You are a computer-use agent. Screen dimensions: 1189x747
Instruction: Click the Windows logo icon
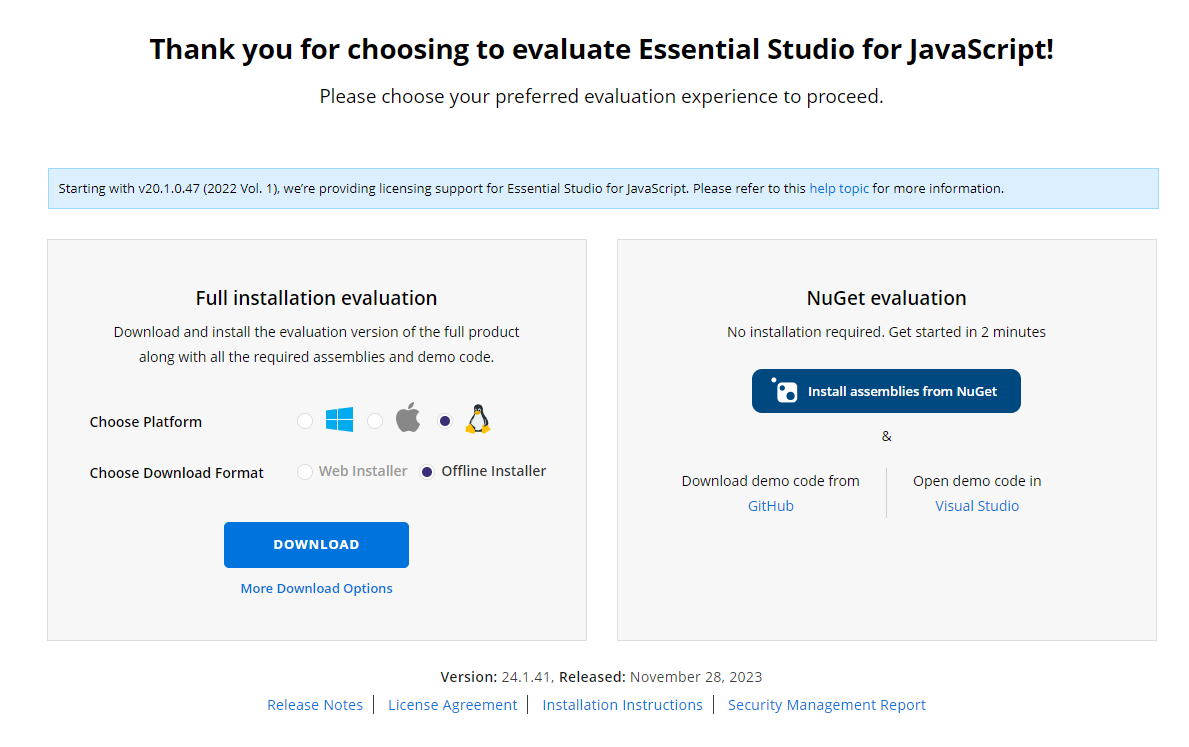click(x=338, y=420)
